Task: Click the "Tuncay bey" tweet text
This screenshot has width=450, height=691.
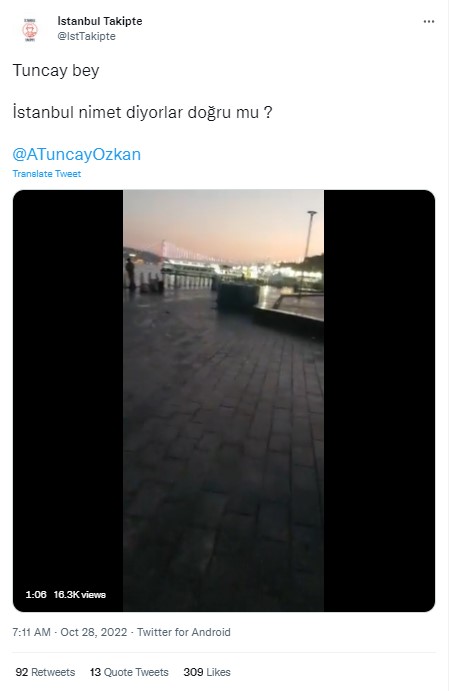Action: coord(56,71)
